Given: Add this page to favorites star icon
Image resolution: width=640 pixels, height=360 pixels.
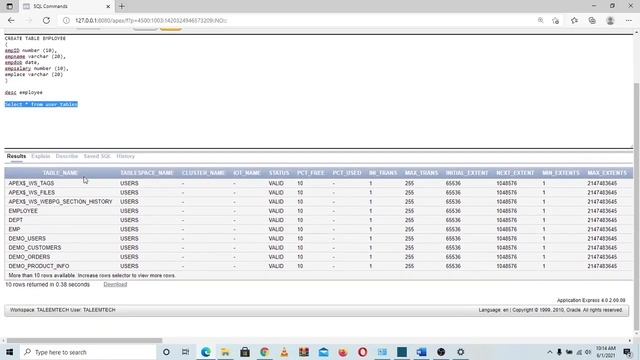Looking at the screenshot, I should [x=556, y=20].
